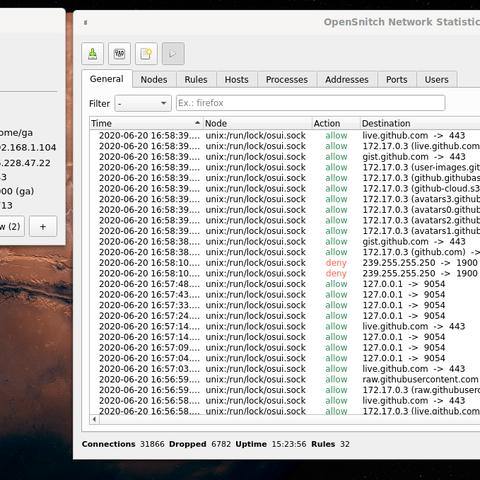Click the new rule icon
This screenshot has width=480, height=480.
click(x=146, y=53)
